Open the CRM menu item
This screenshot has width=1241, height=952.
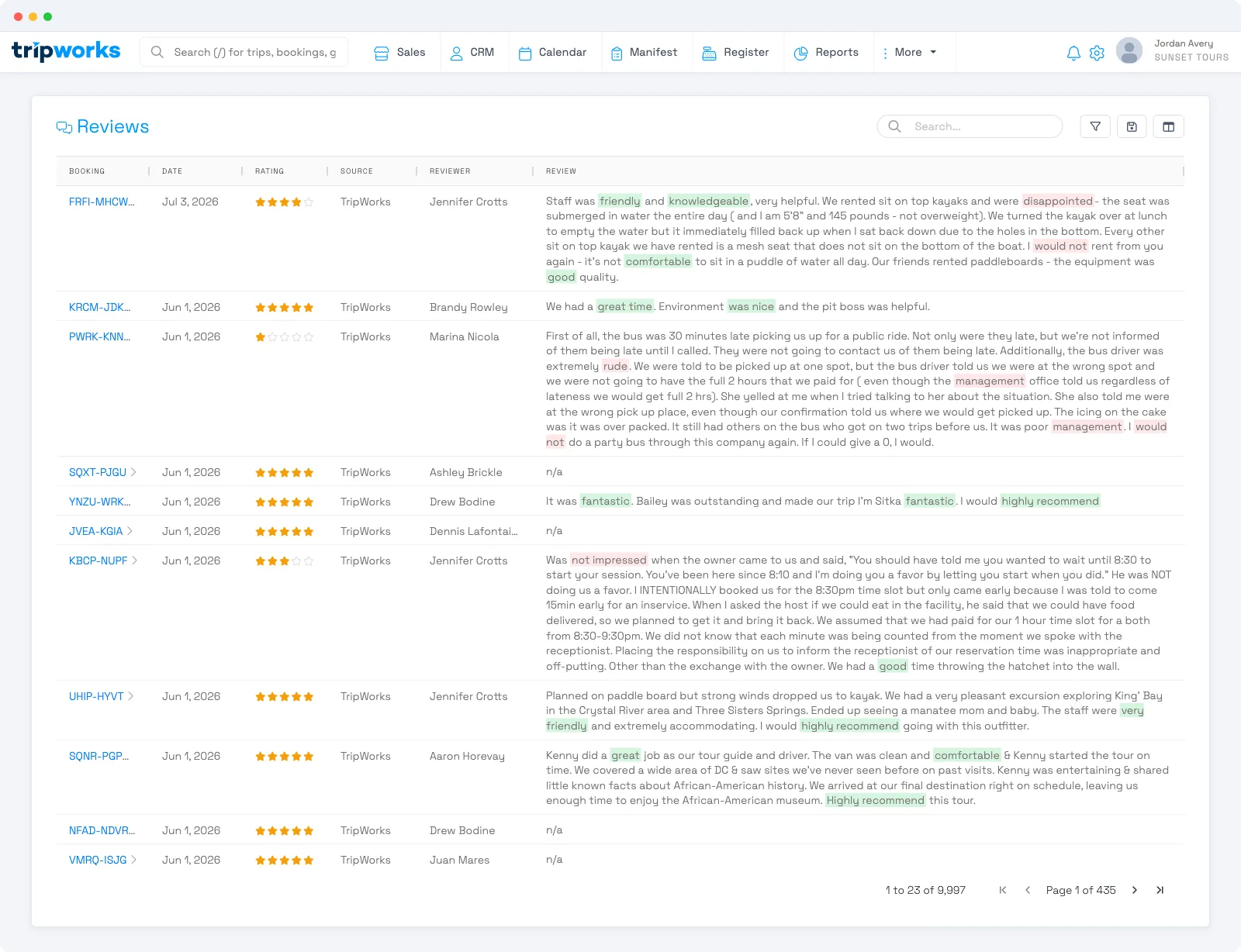click(472, 52)
